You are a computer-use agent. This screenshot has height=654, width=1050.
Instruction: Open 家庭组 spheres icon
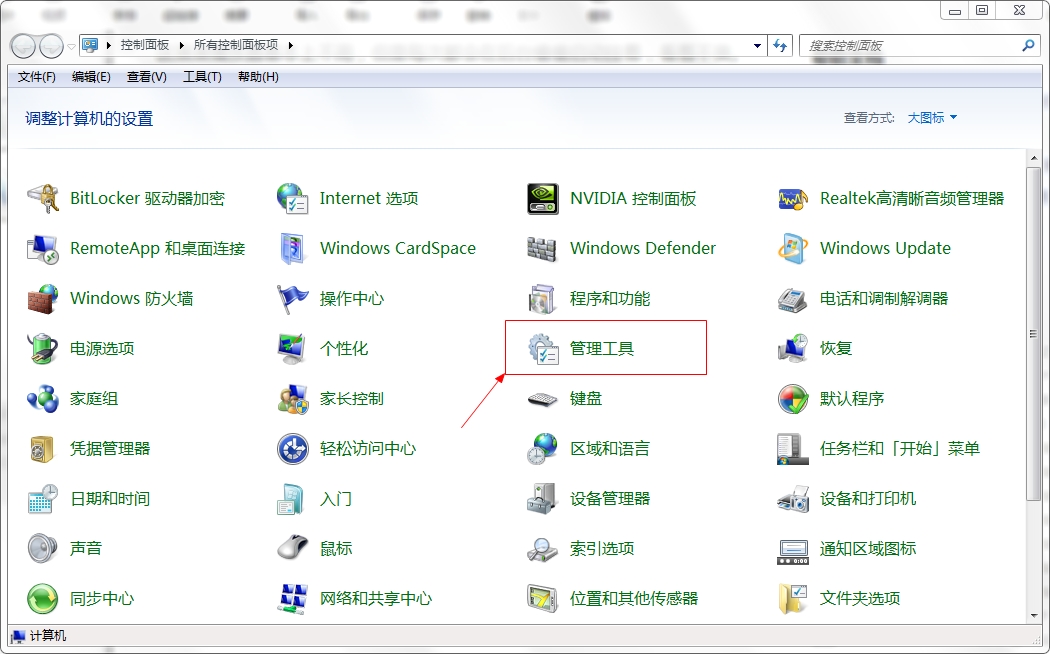(43, 398)
